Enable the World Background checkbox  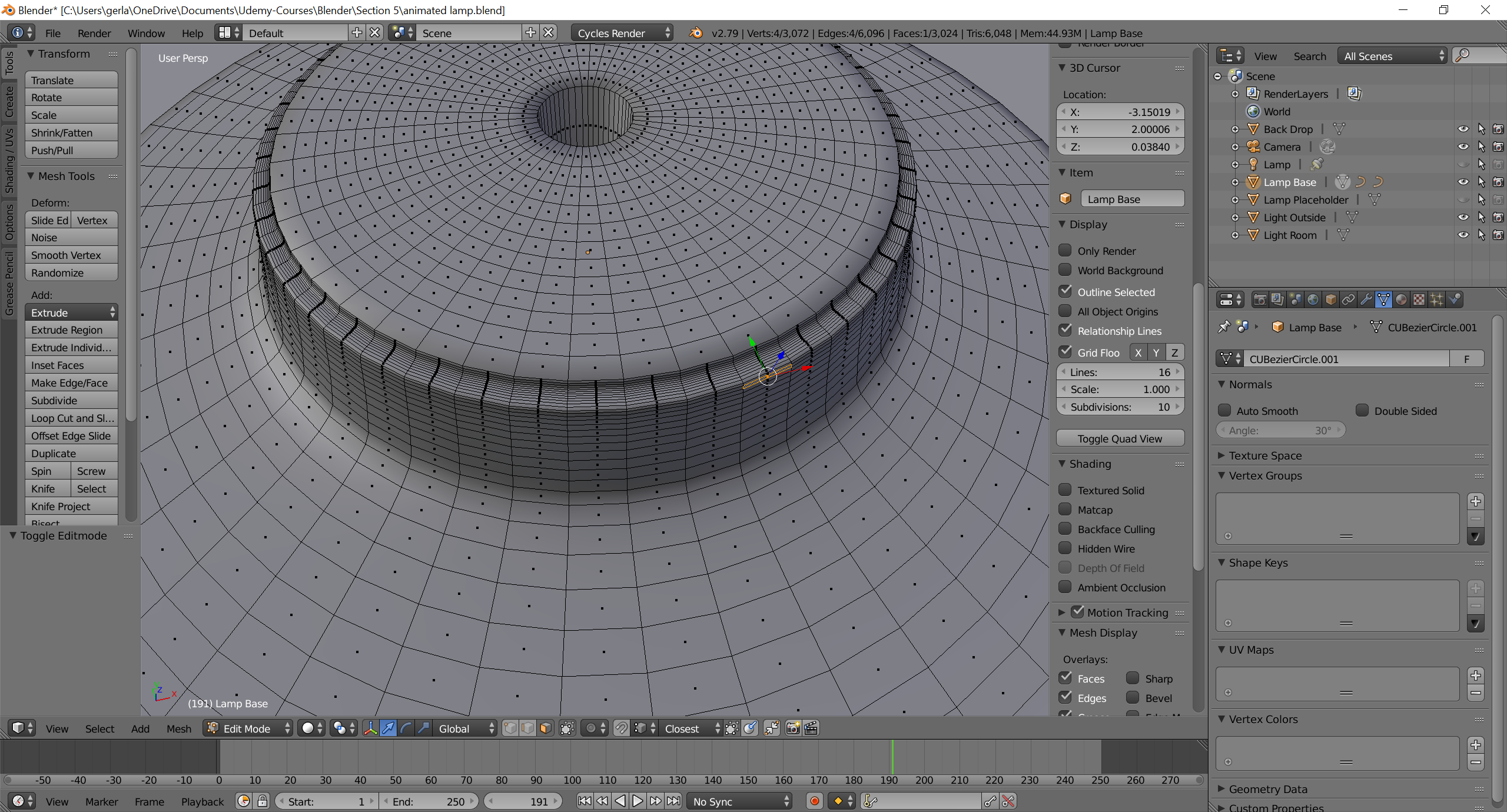(x=1065, y=270)
